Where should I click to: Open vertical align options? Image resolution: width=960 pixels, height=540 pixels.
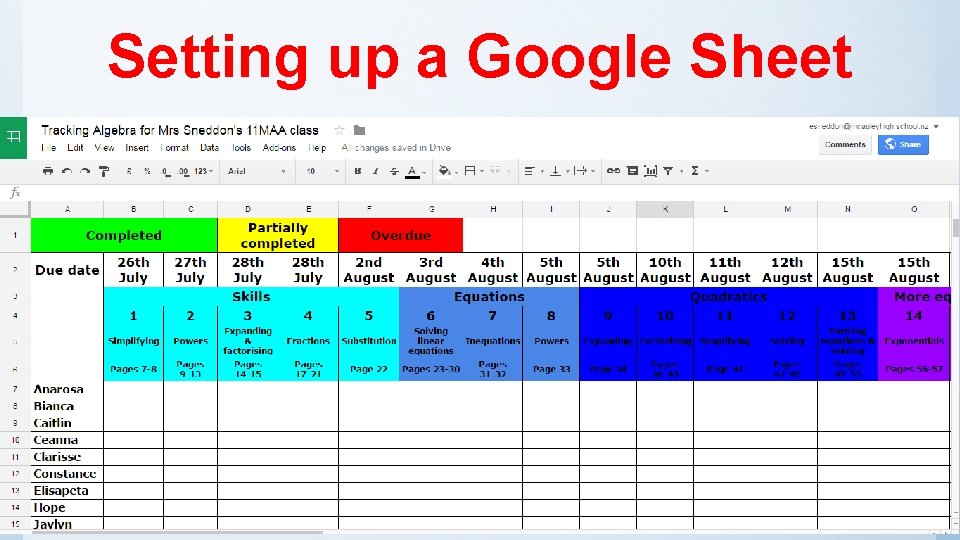tap(559, 171)
